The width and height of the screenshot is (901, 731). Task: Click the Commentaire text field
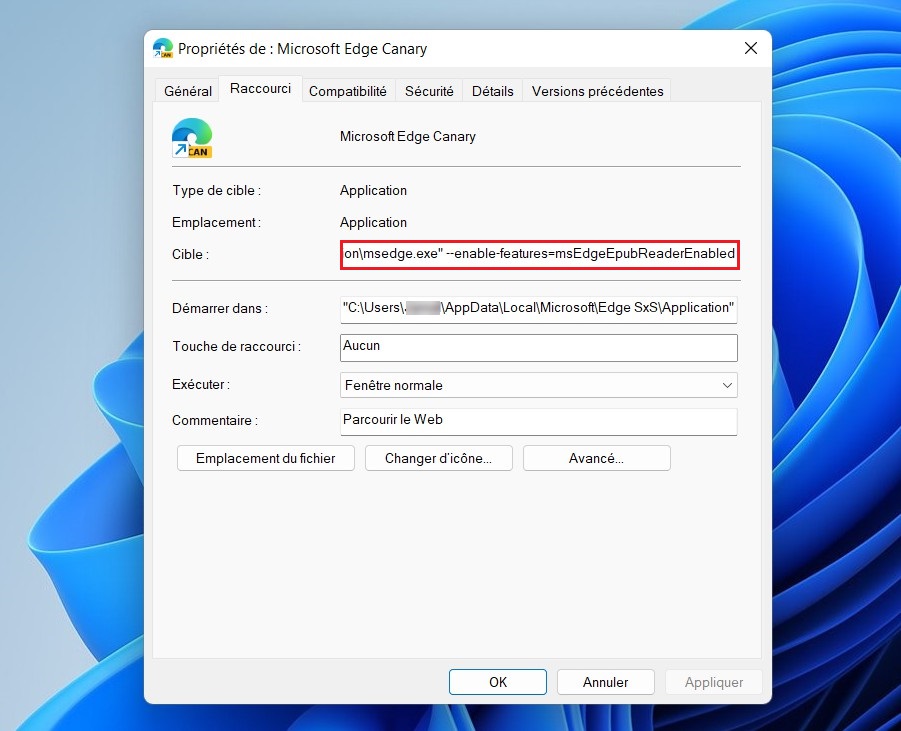point(539,421)
